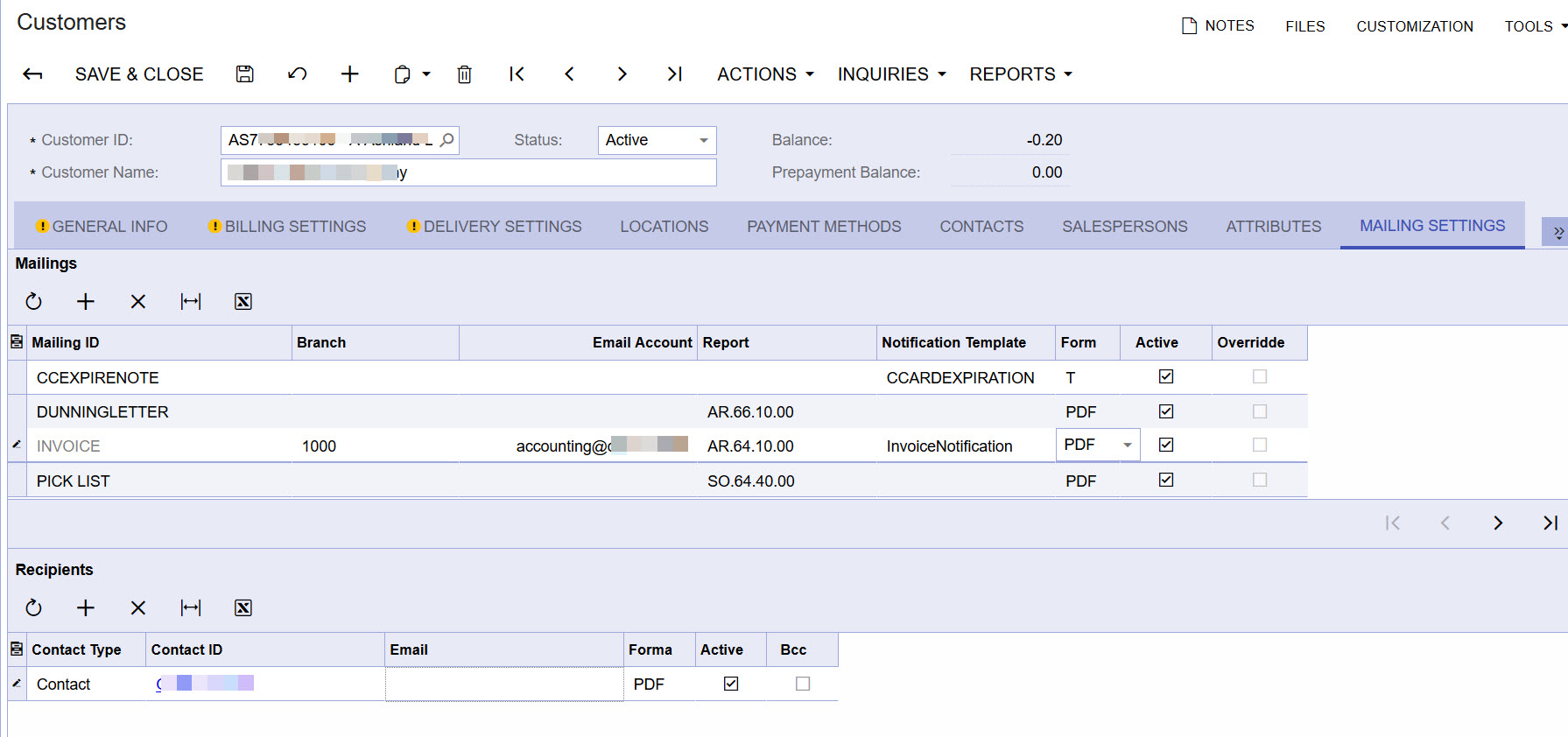Viewport: 1568px width, 737px height.
Task: Open the Status dropdown
Action: (703, 140)
